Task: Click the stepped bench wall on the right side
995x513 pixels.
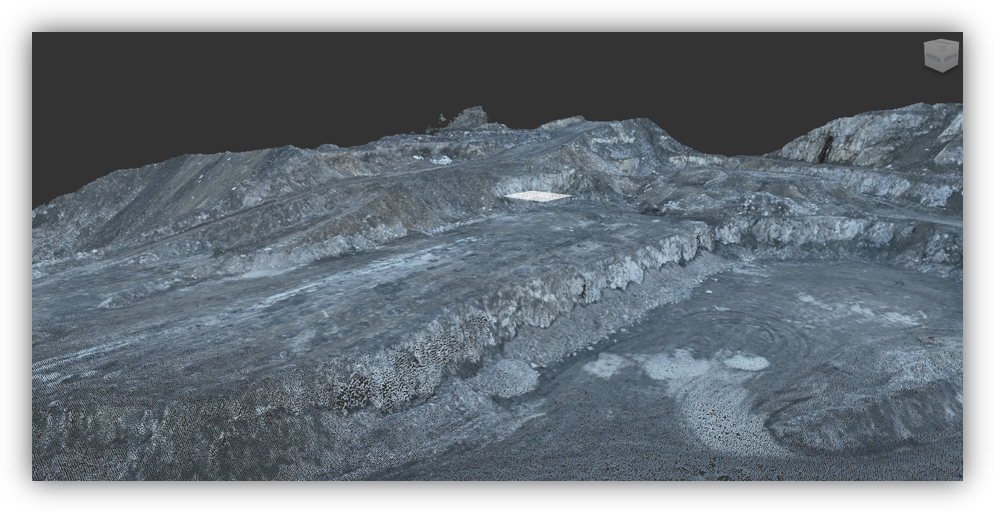Action: 838,232
